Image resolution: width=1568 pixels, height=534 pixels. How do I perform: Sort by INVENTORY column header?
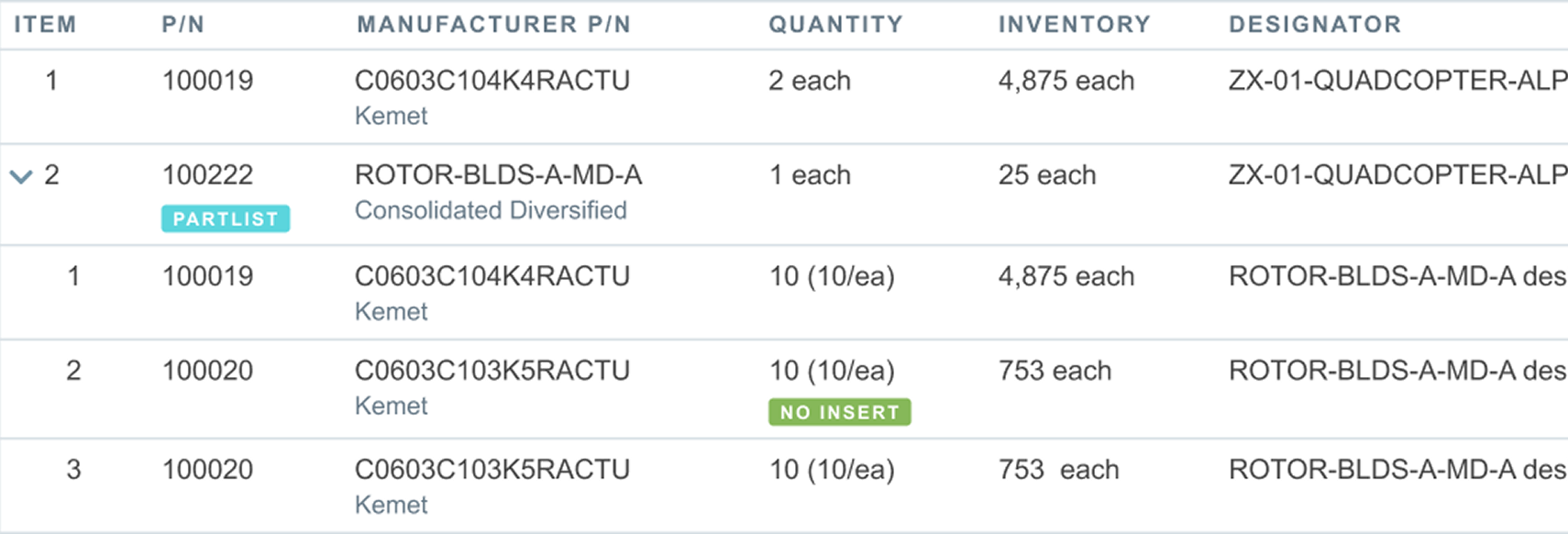click(1074, 24)
